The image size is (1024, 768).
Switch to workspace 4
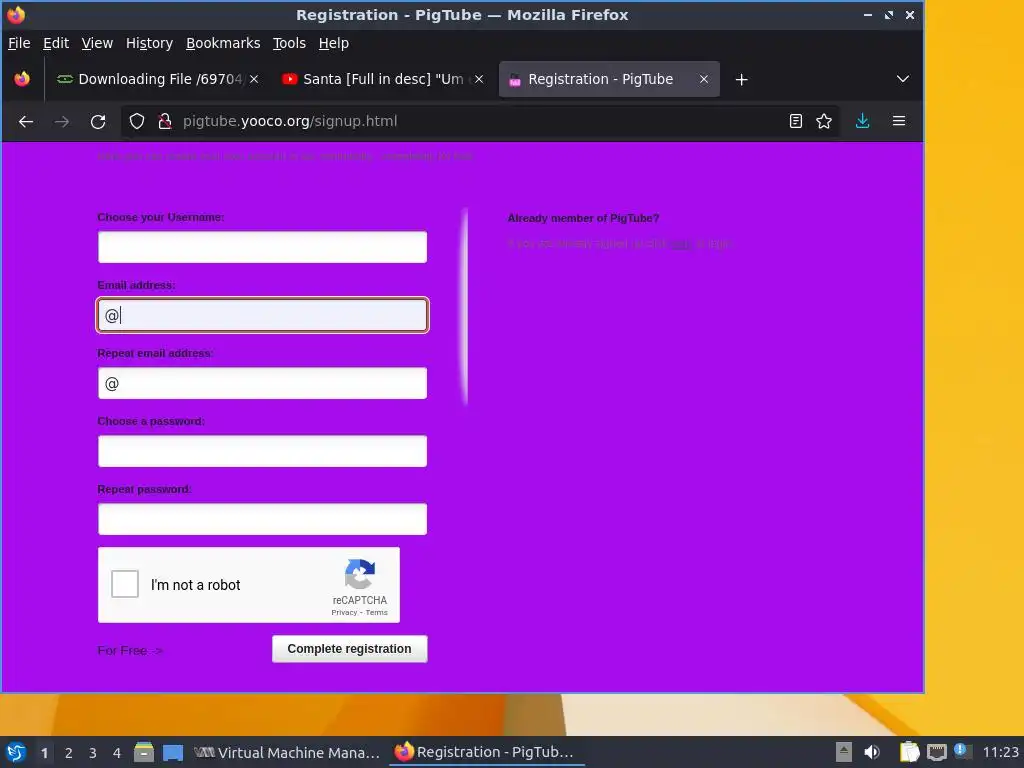click(x=117, y=753)
